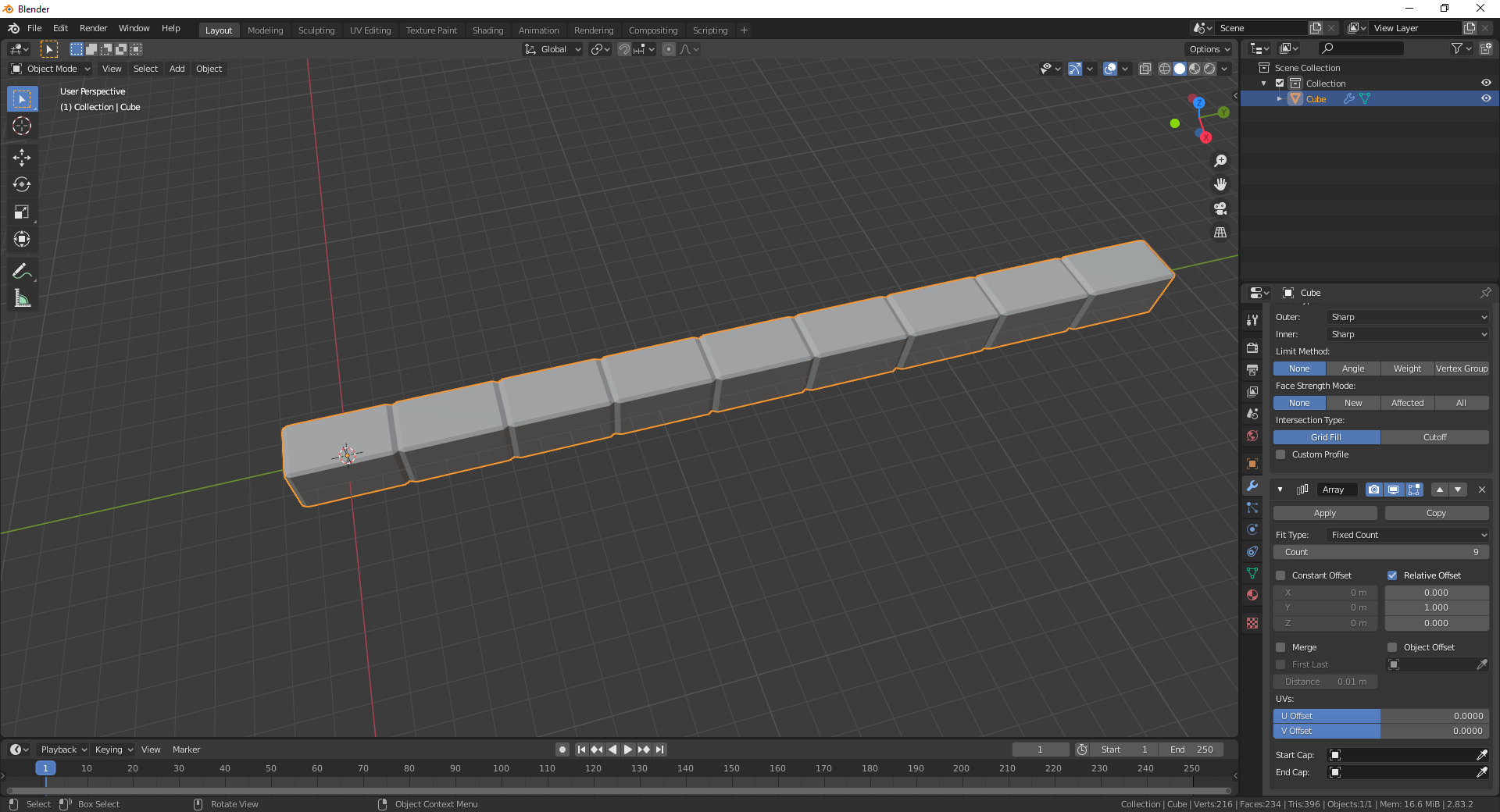Open the Global orientation dropdown
Image resolution: width=1500 pixels, height=812 pixels.
click(x=553, y=49)
